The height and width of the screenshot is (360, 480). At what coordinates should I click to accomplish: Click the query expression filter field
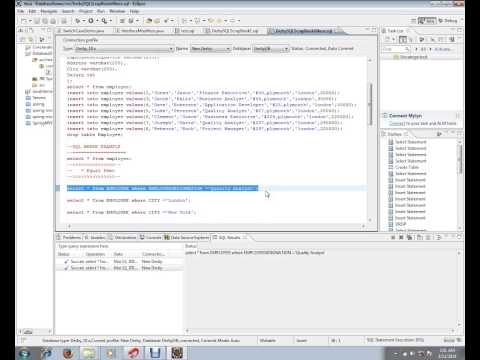(x=119, y=246)
